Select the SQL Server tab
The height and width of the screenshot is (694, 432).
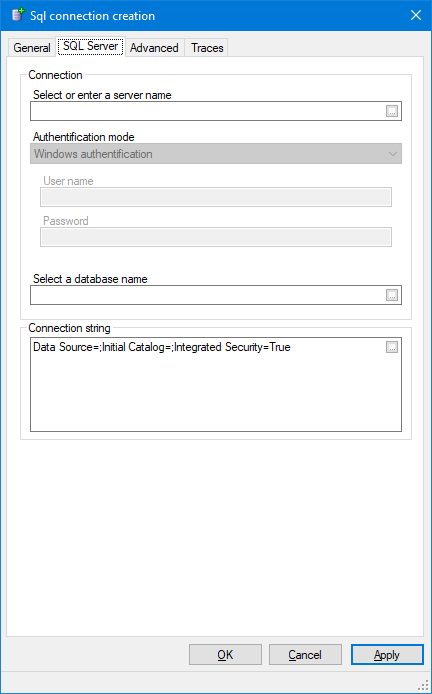(90, 46)
